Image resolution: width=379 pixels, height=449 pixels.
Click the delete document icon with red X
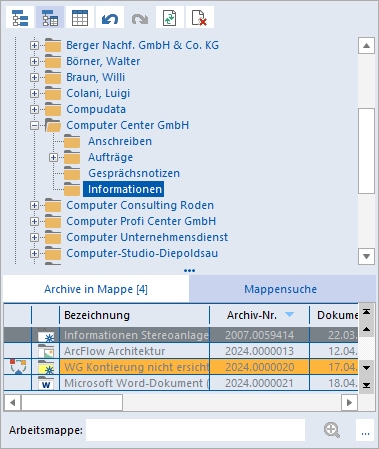coord(200,18)
